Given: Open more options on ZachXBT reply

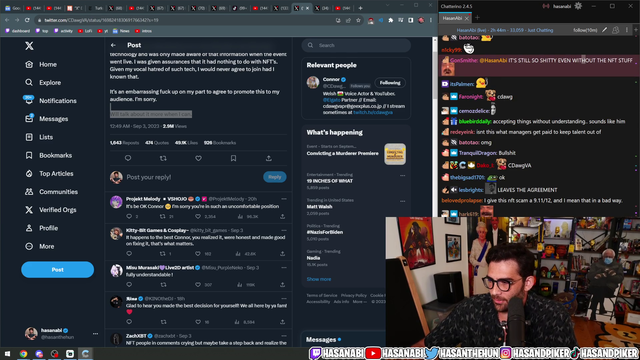Looking at the screenshot, I should coord(284,336).
